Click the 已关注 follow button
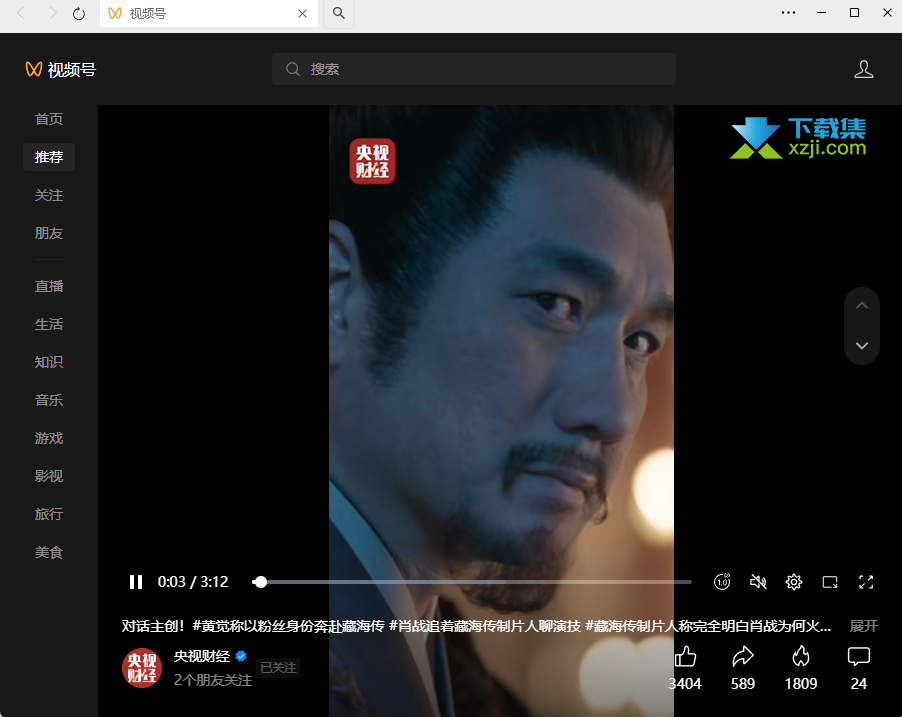Screen dimensions: 902x717 tap(278, 668)
